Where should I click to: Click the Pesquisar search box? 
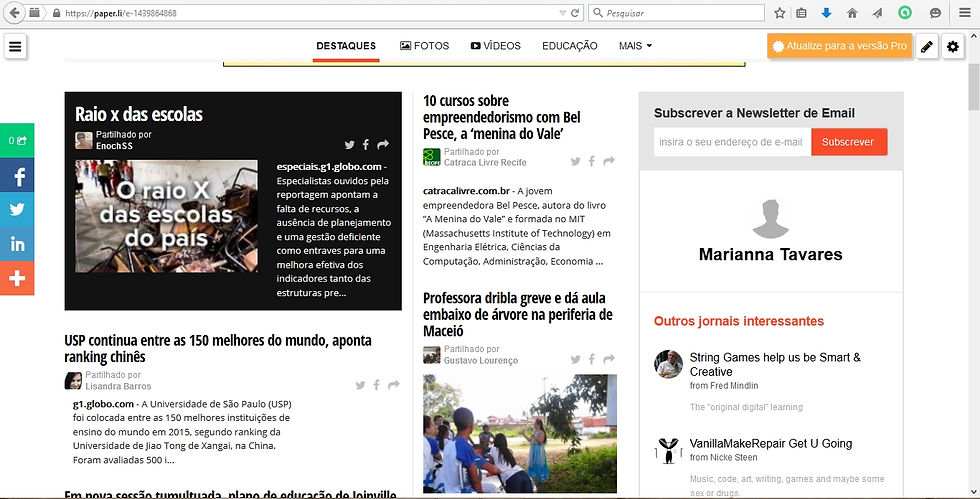tap(676, 13)
